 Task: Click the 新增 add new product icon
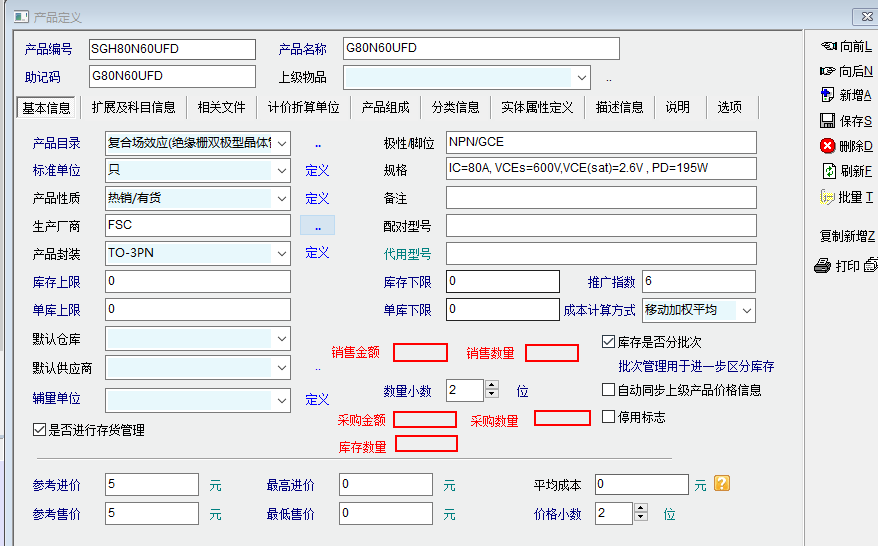point(828,95)
